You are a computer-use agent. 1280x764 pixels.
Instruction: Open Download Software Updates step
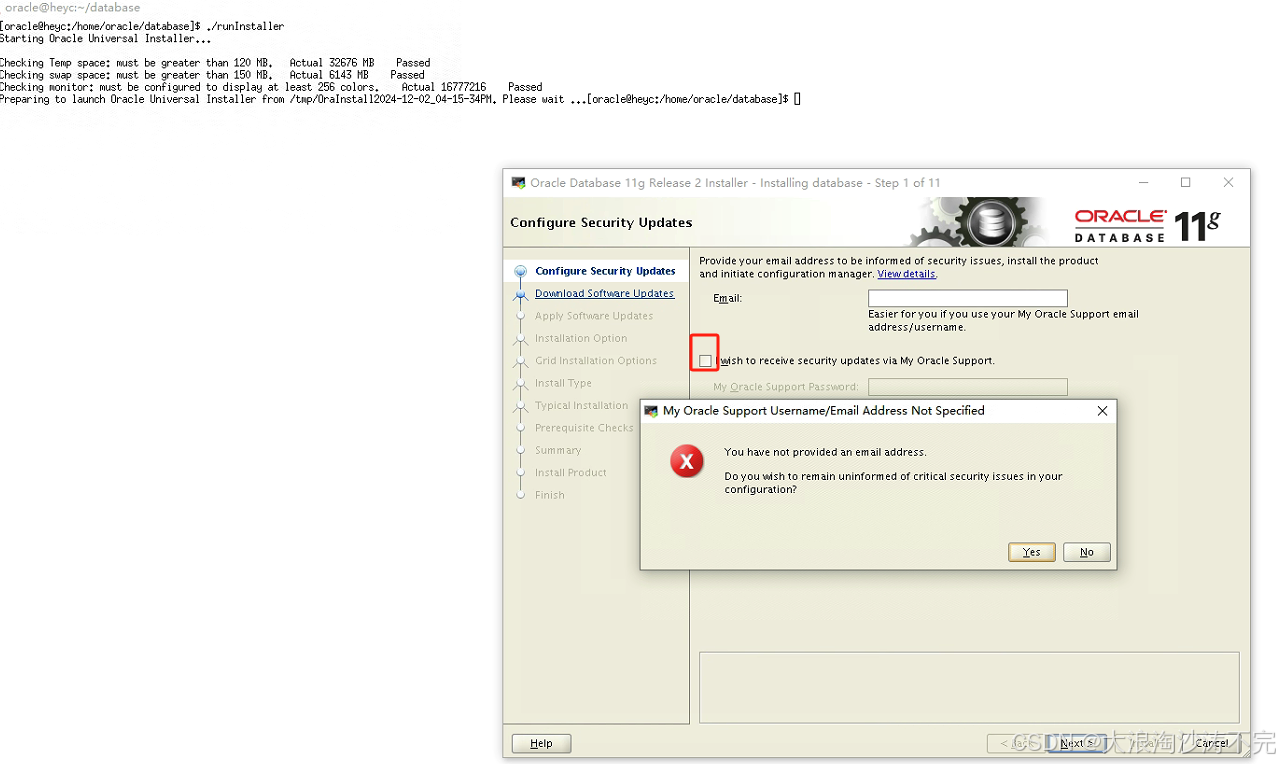(604, 293)
